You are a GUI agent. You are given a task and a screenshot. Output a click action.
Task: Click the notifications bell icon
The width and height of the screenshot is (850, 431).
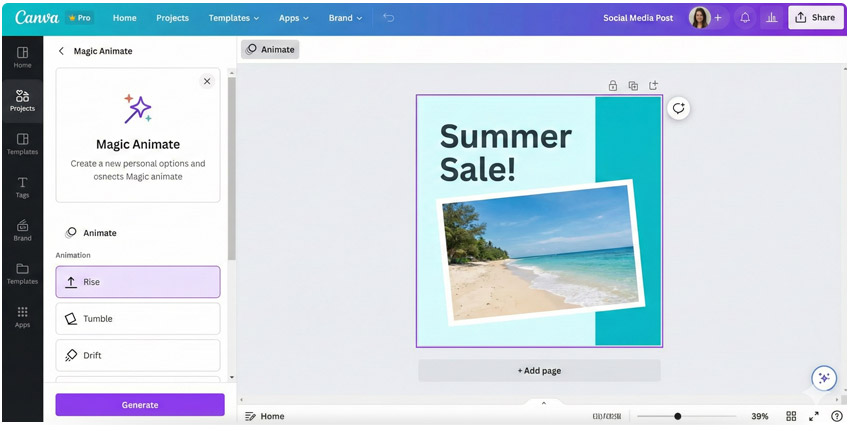pos(744,18)
